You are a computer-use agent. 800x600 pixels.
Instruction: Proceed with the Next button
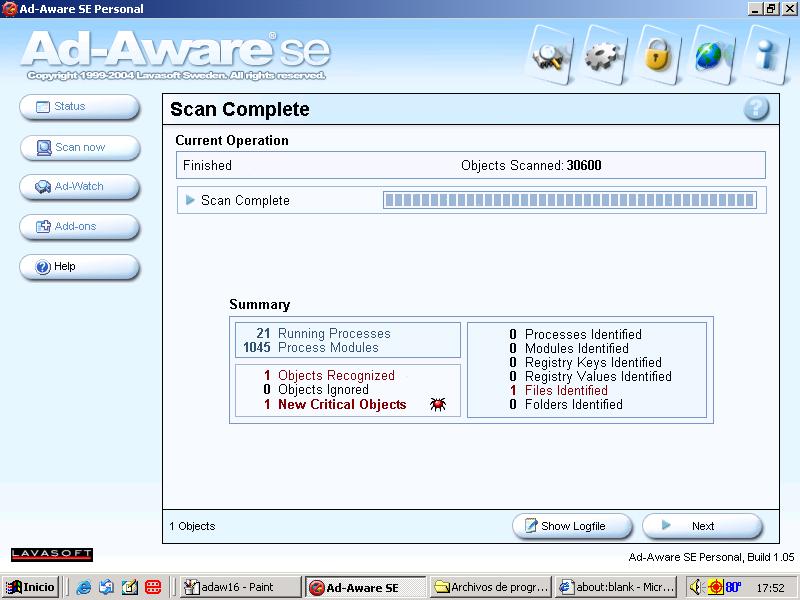pos(703,526)
